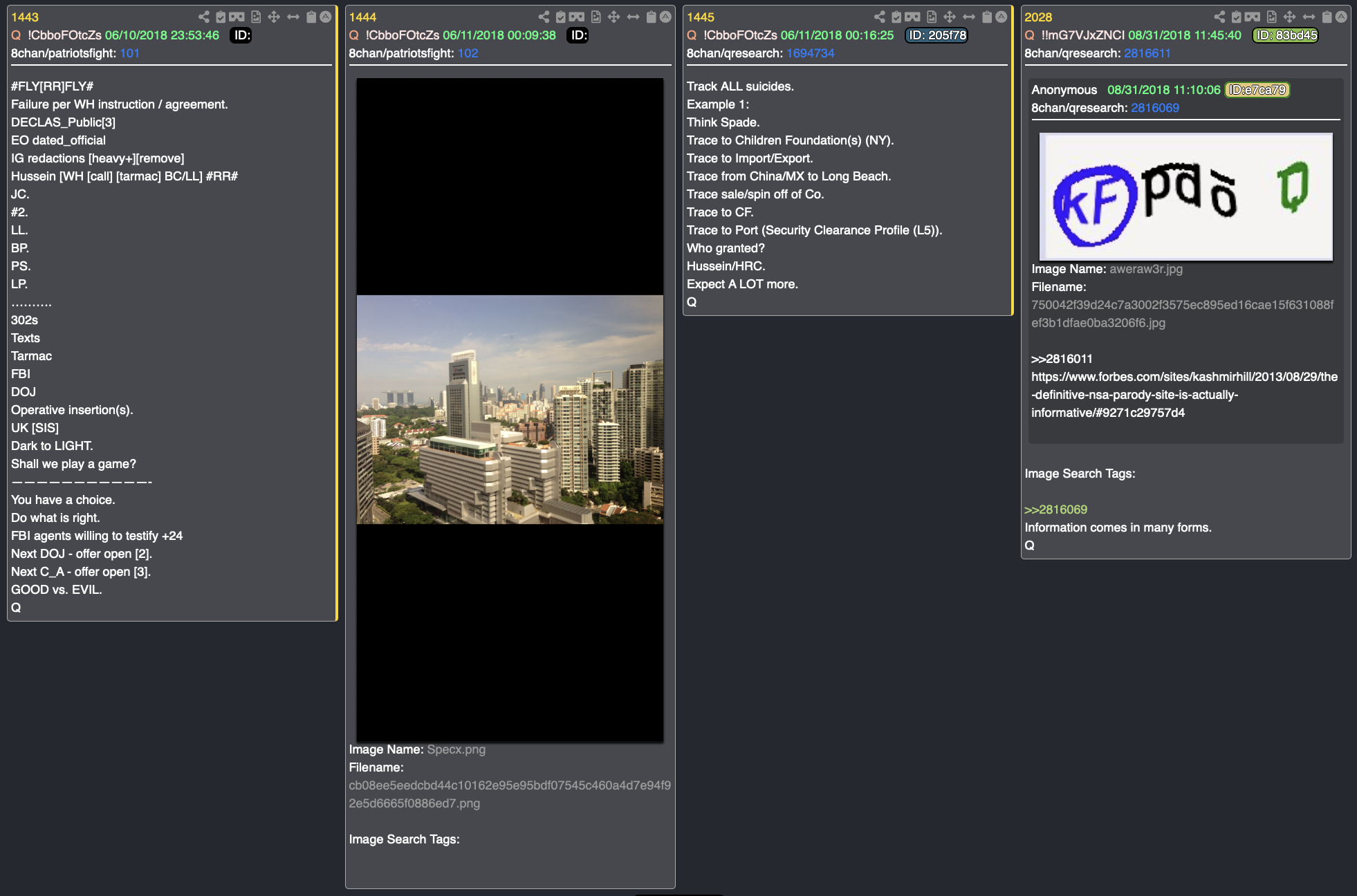Click the clipboard-check icon on post 1444
The image size is (1357, 896).
pyautogui.click(x=561, y=17)
